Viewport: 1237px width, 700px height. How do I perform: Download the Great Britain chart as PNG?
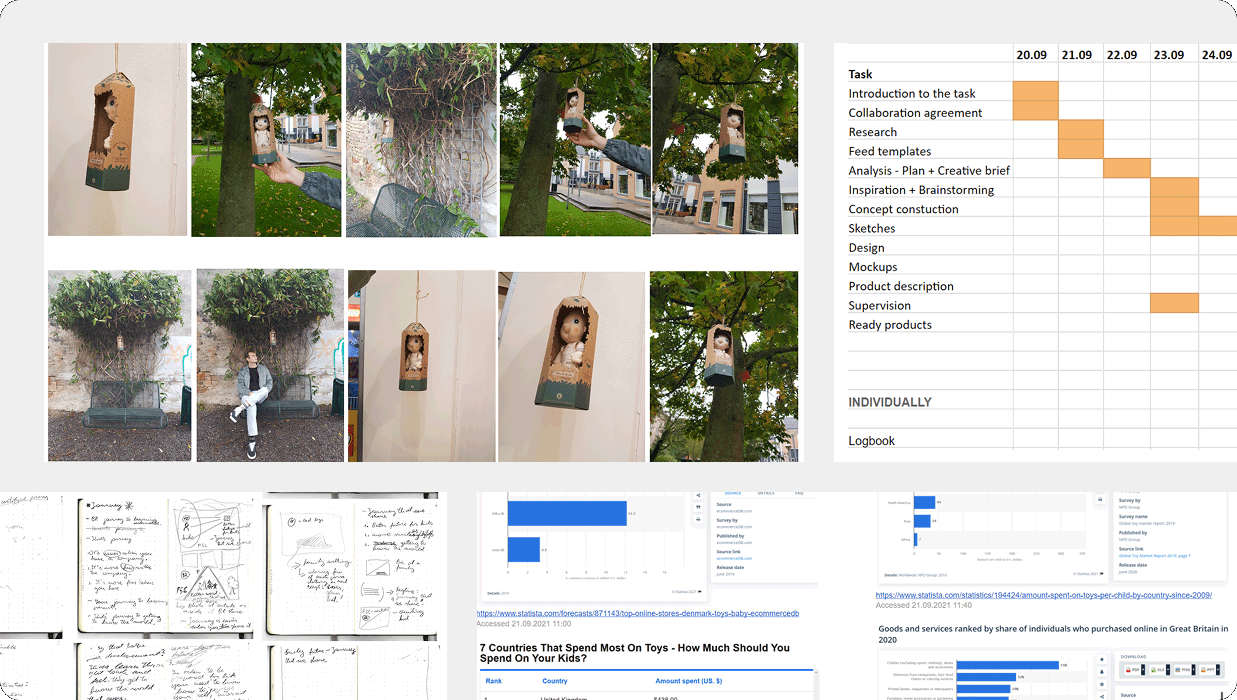pyautogui.click(x=1184, y=670)
